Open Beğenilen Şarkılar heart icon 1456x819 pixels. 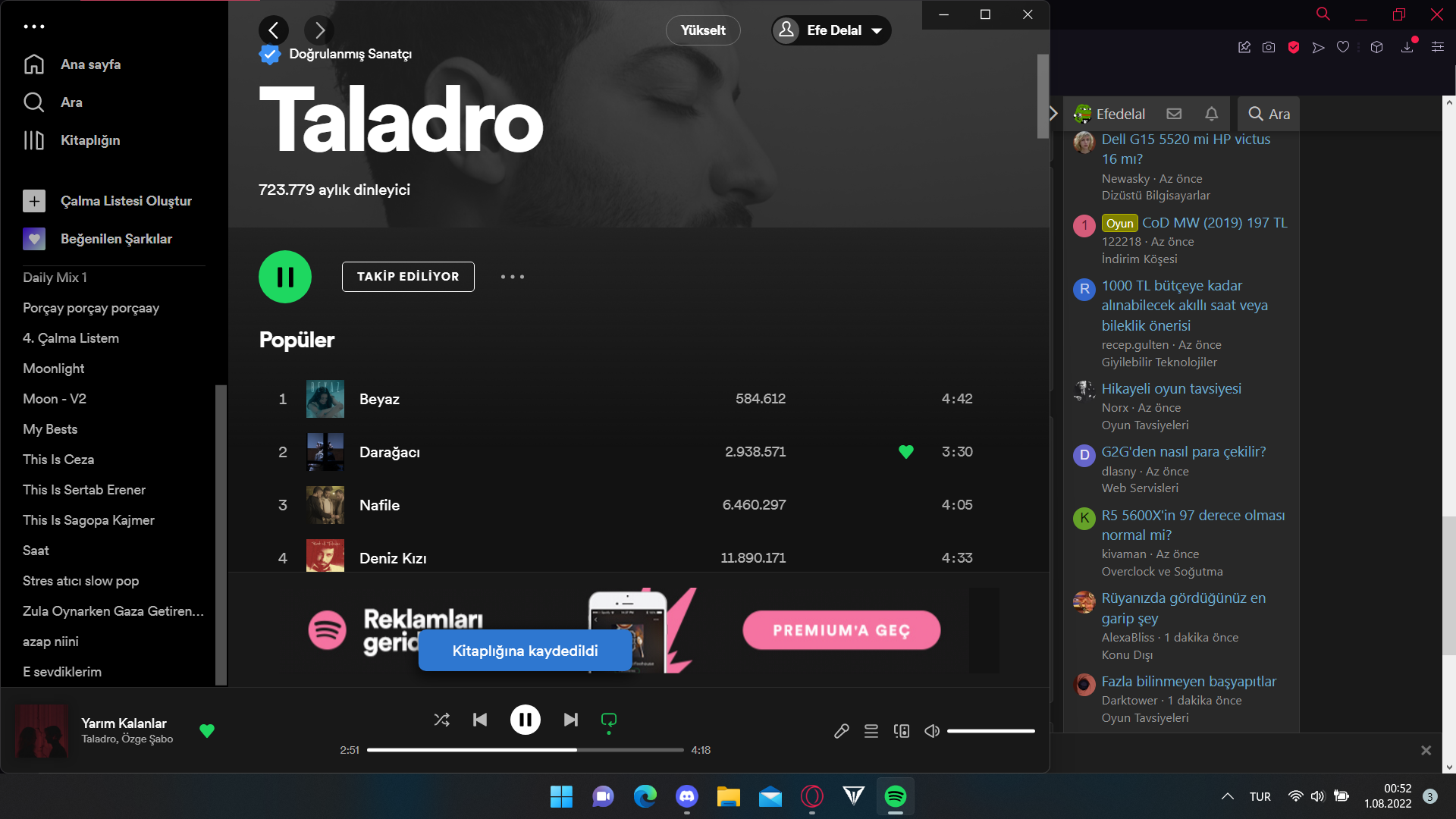pos(34,239)
